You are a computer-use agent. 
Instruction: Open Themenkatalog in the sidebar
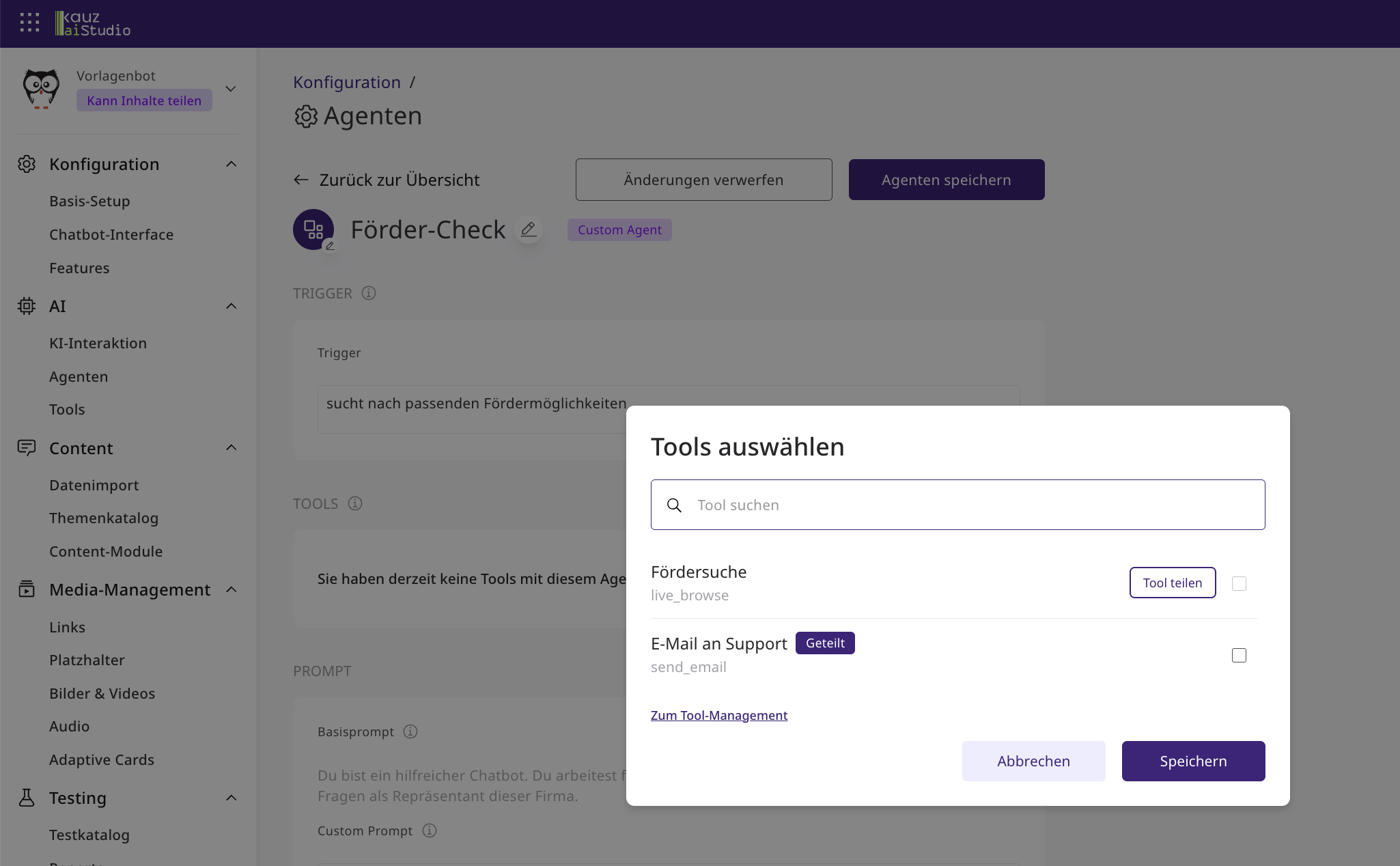point(104,518)
